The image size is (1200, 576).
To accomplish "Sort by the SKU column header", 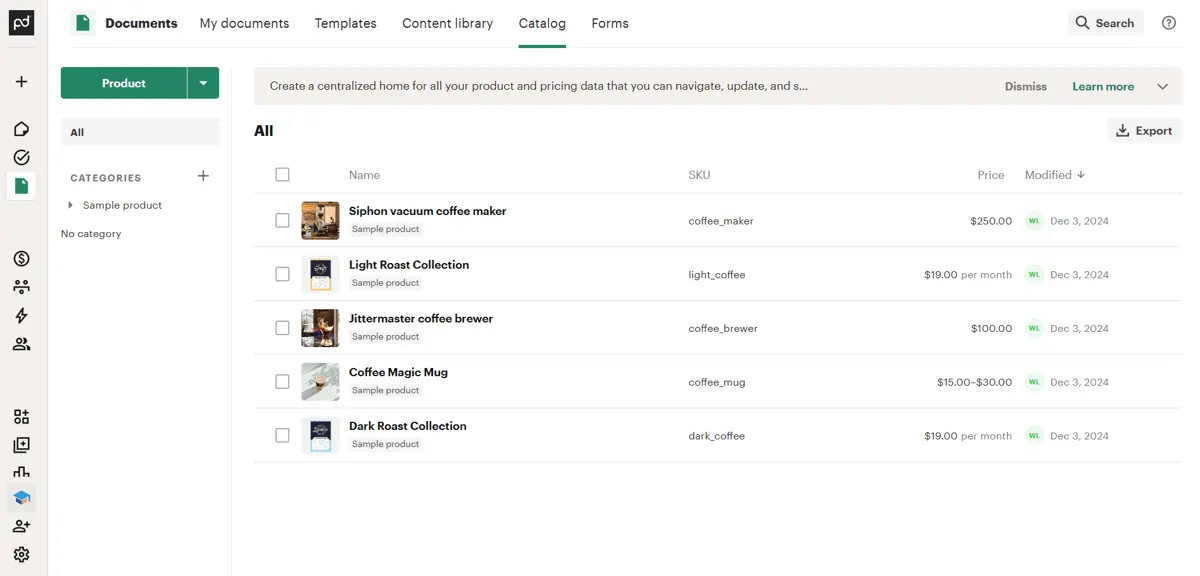I will (x=699, y=175).
